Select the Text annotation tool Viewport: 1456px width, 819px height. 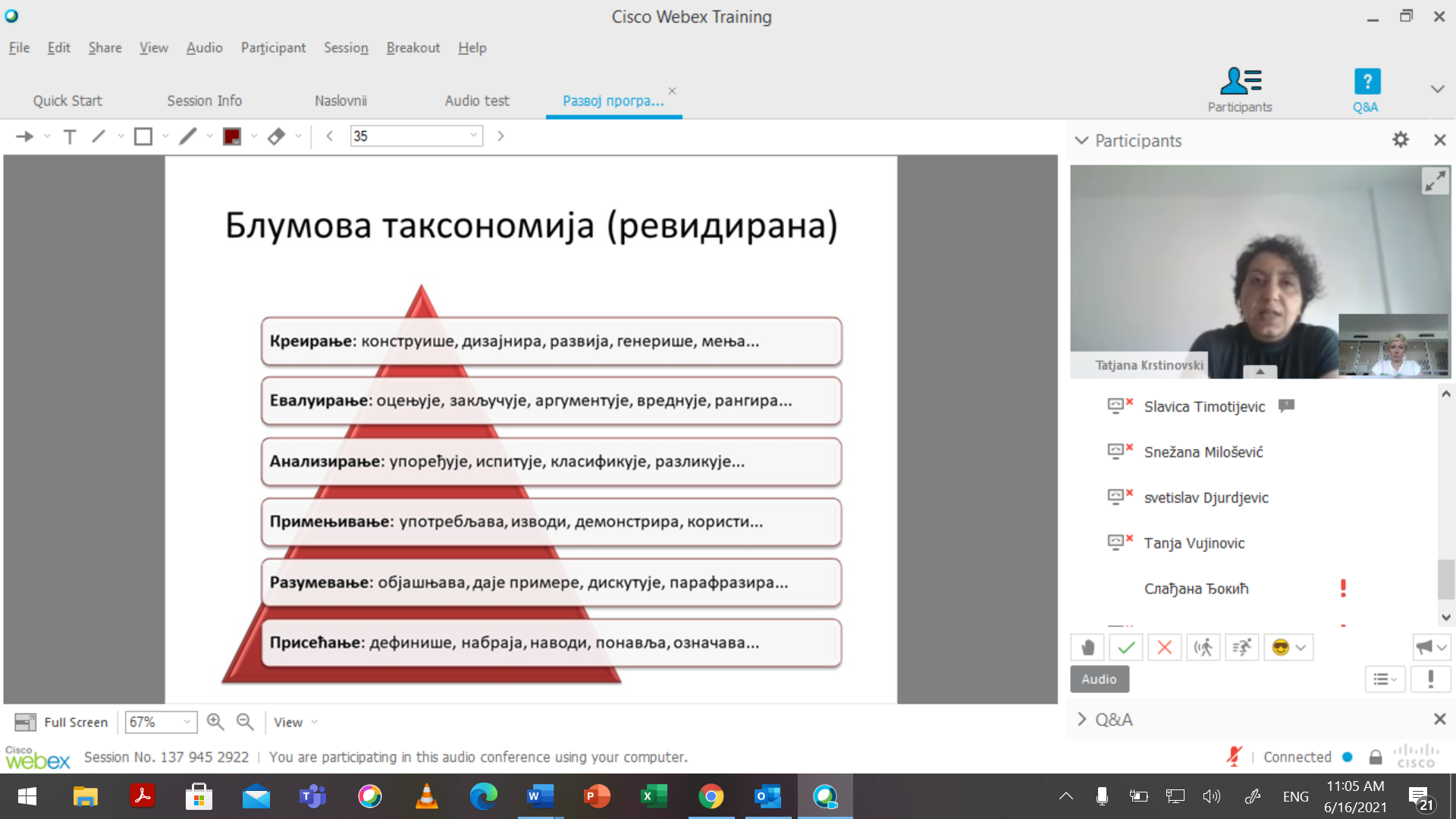click(x=70, y=136)
